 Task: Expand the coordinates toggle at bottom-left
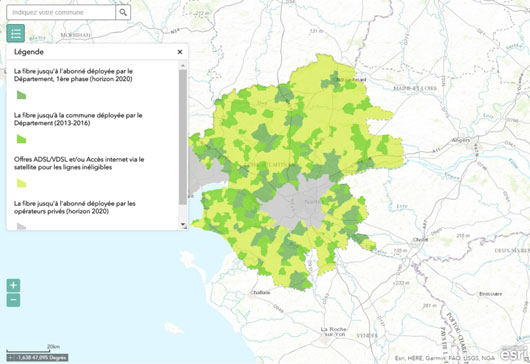tap(11, 358)
